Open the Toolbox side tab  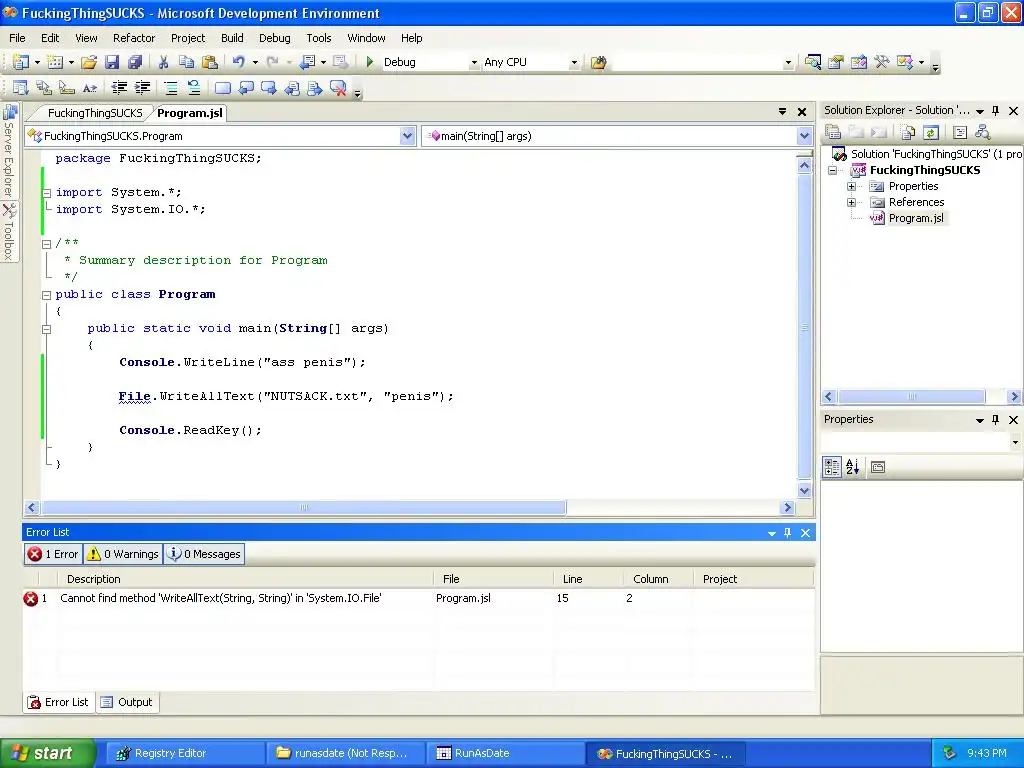point(9,232)
